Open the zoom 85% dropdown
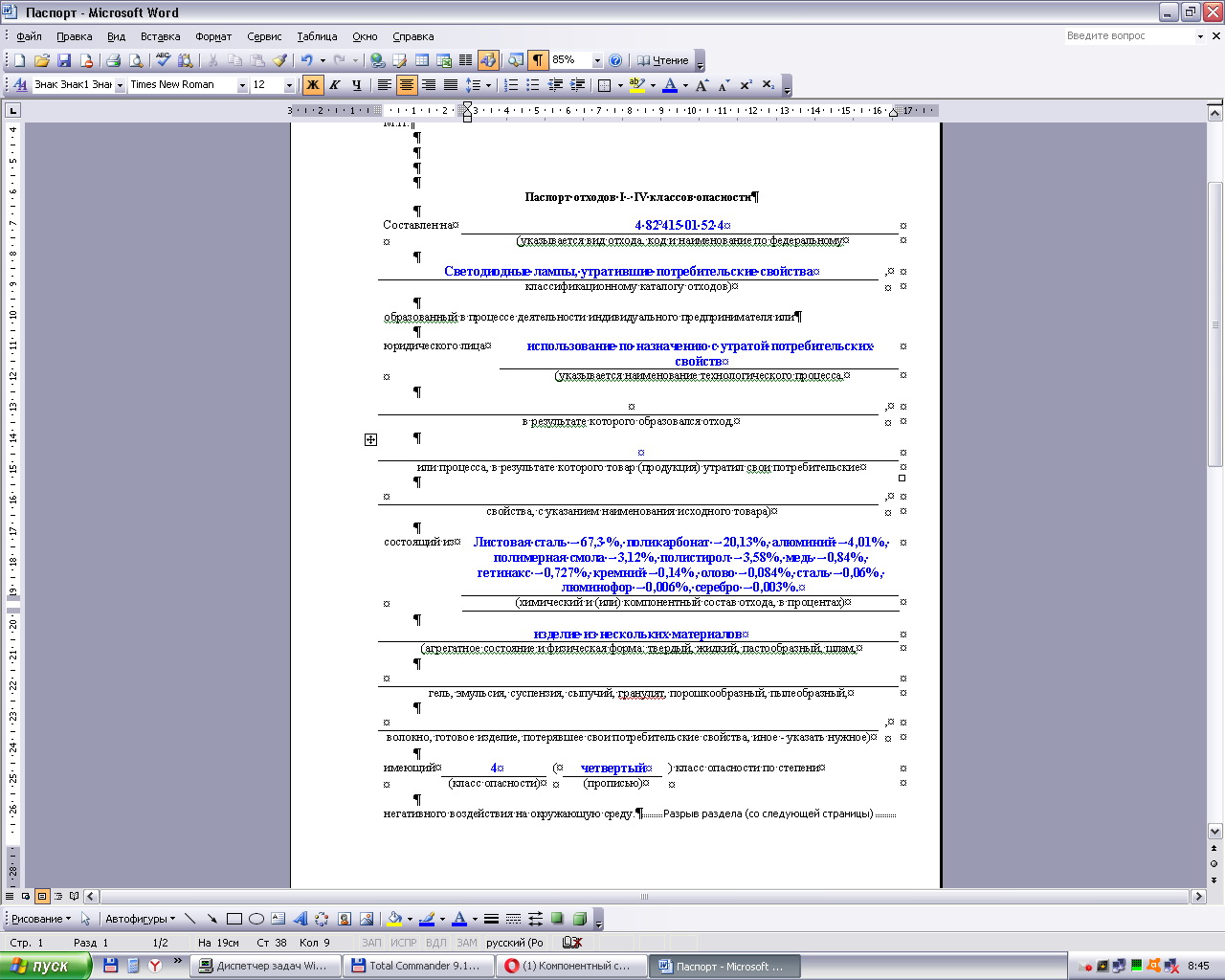1225x980 pixels. click(597, 60)
